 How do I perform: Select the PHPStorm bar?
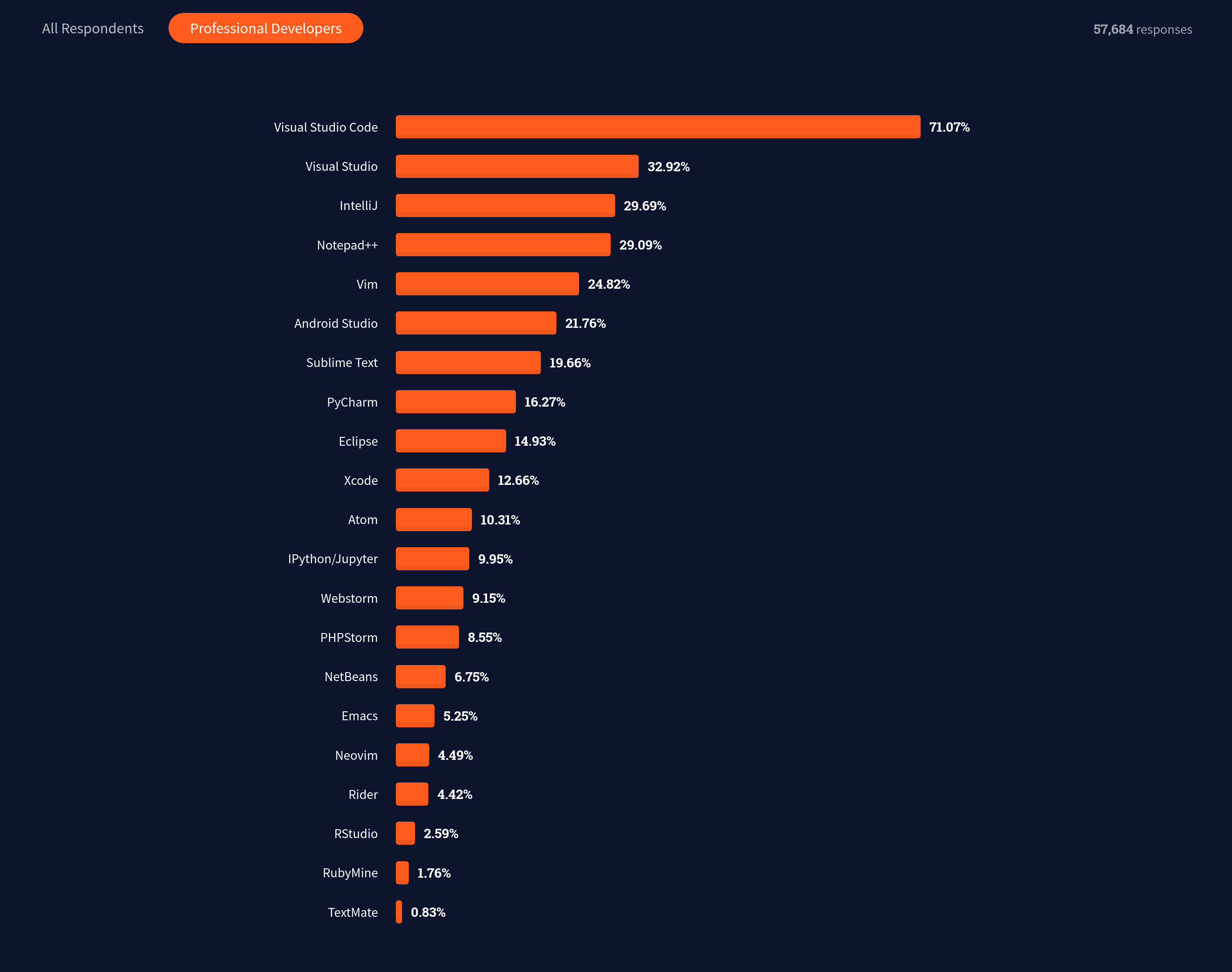click(427, 637)
